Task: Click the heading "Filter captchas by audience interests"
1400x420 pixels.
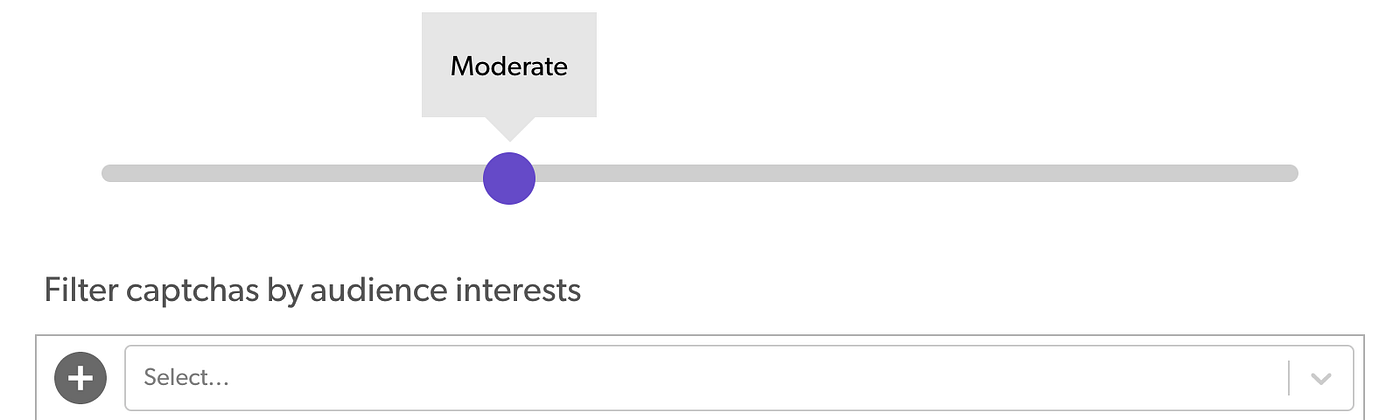Action: 312,290
